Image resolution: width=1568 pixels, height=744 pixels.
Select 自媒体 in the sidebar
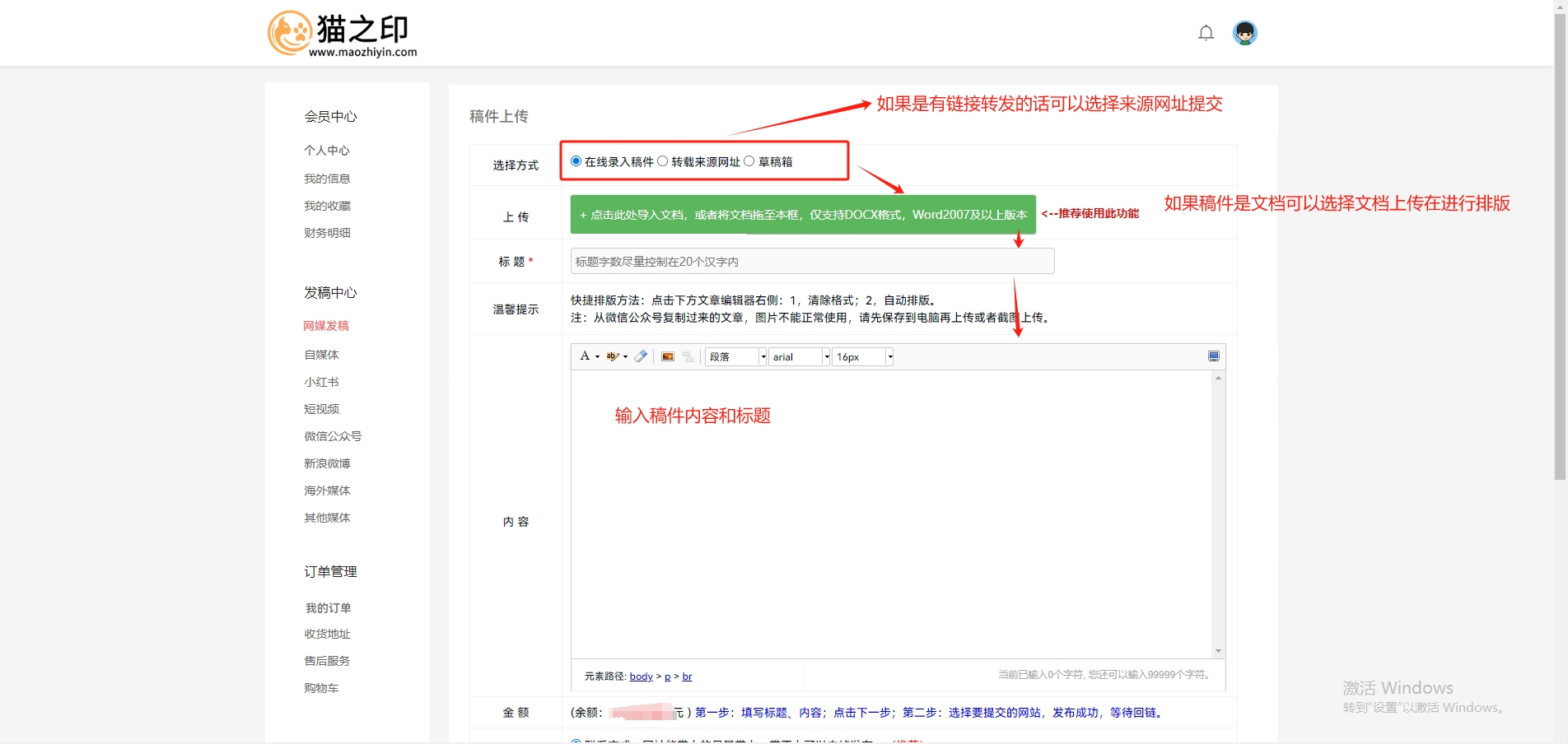coord(321,355)
